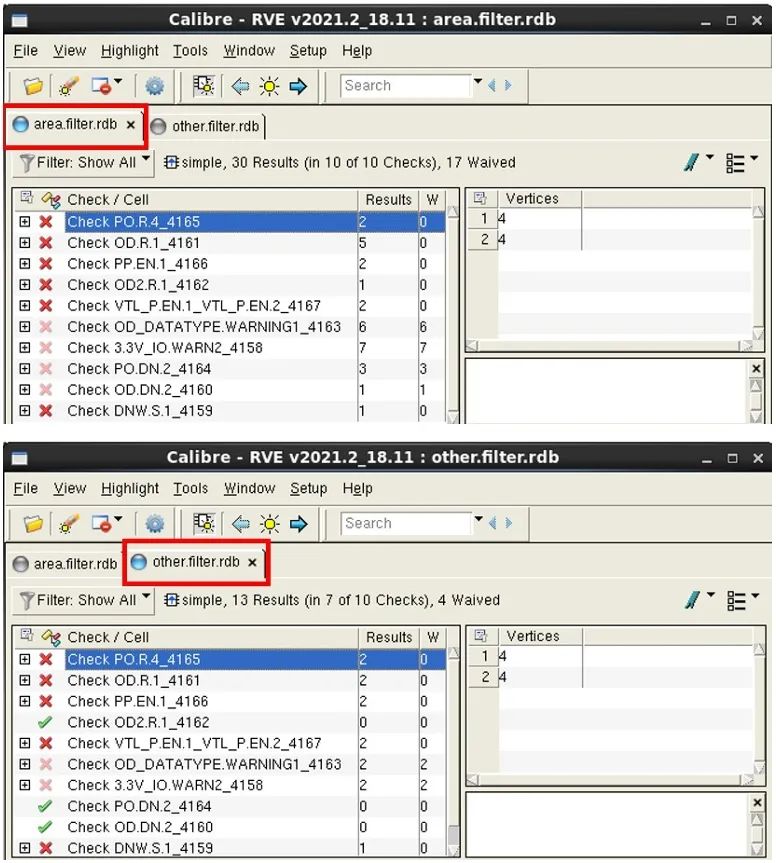Image resolution: width=776 pixels, height=863 pixels.
Task: Expand Check PP.EN.1_4166 in top window
Action: [x=25, y=264]
